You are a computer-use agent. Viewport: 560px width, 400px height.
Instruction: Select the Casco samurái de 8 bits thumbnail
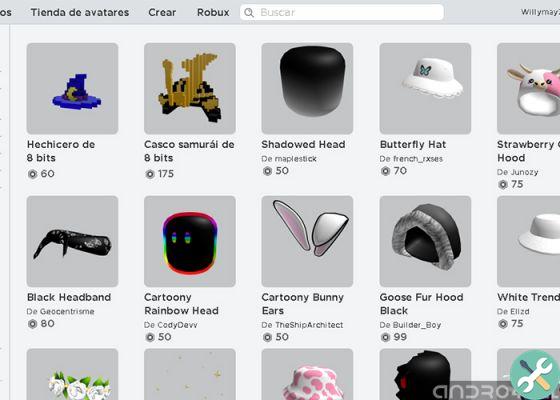tap(190, 89)
